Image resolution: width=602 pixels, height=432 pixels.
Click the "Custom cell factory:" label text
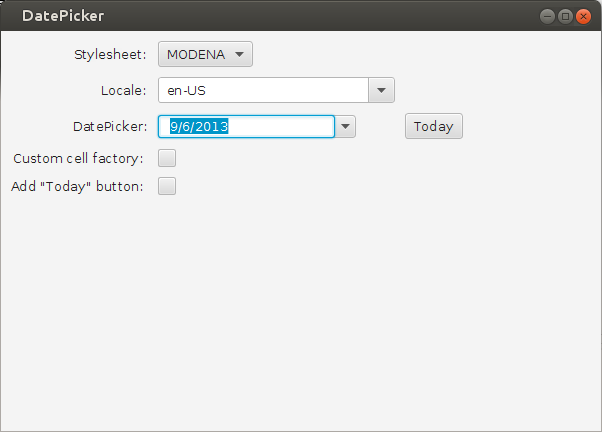click(78, 158)
